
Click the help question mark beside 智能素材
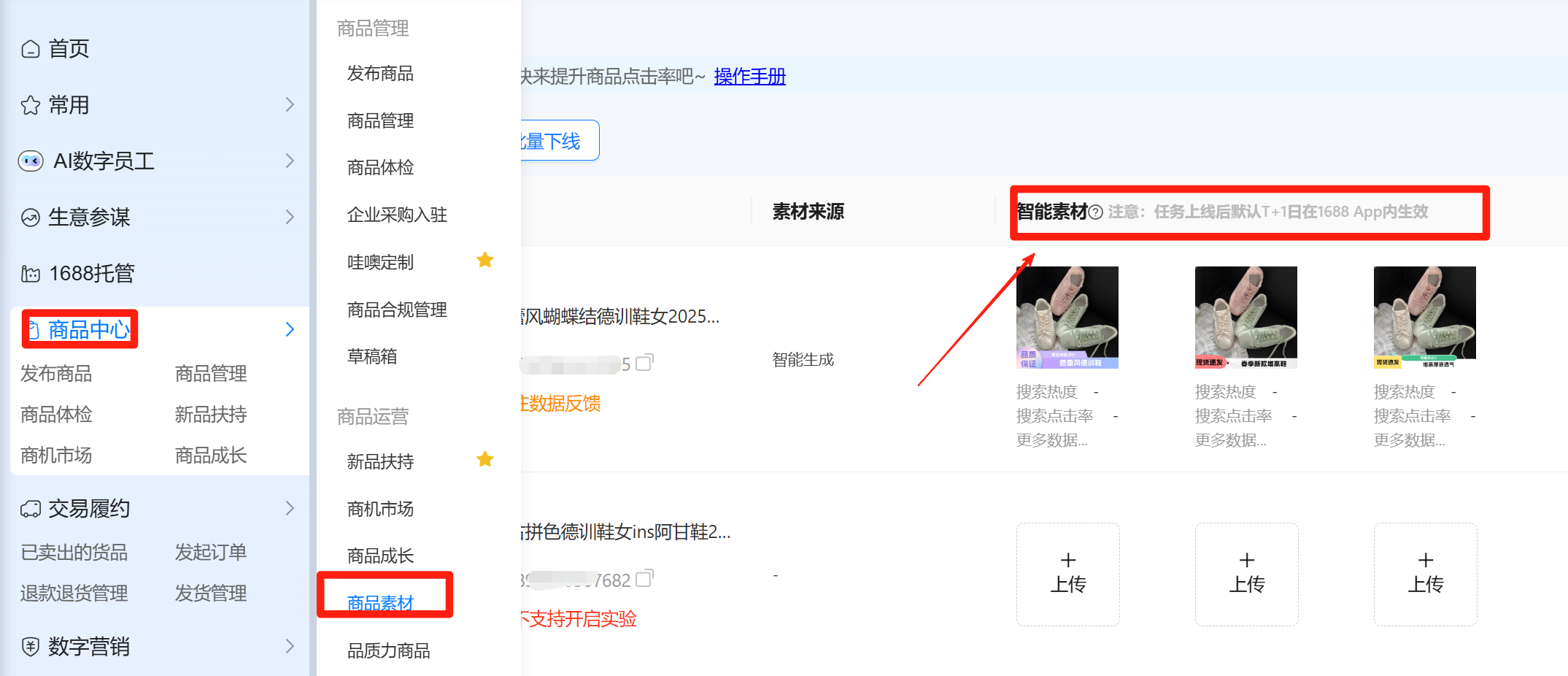pos(1095,212)
